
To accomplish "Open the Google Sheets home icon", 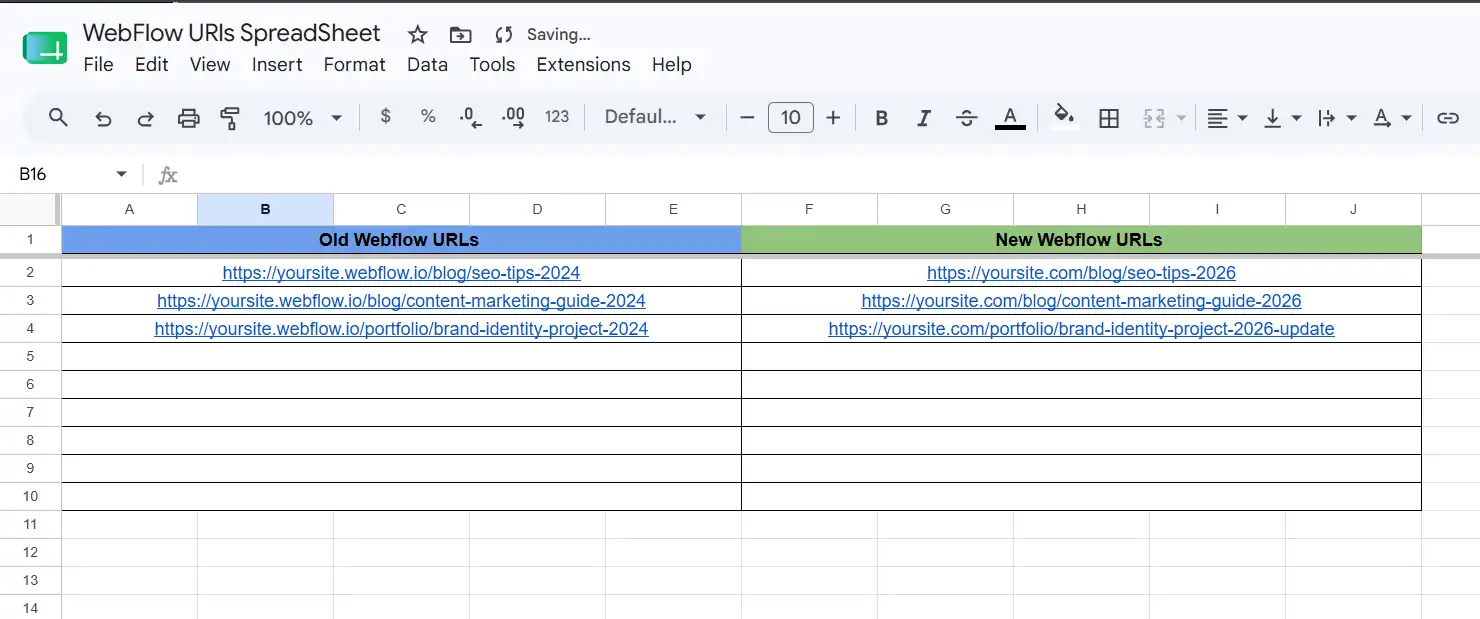I will click(x=45, y=48).
